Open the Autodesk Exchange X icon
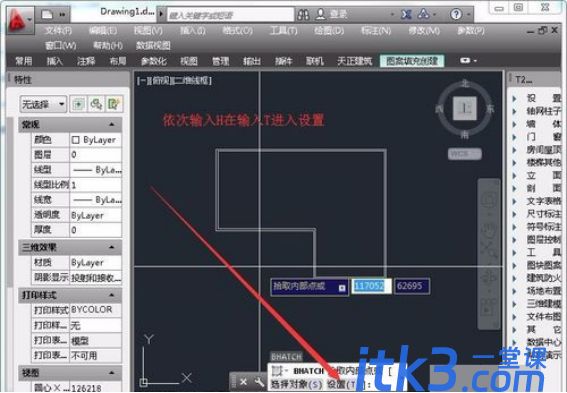The width and height of the screenshot is (567, 393). 406,14
